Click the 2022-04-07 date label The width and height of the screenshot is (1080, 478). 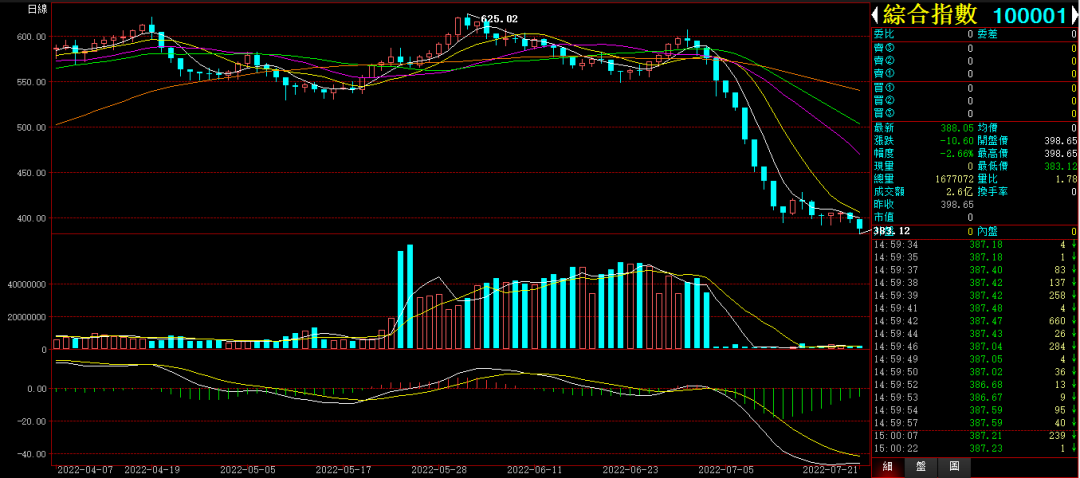83,470
